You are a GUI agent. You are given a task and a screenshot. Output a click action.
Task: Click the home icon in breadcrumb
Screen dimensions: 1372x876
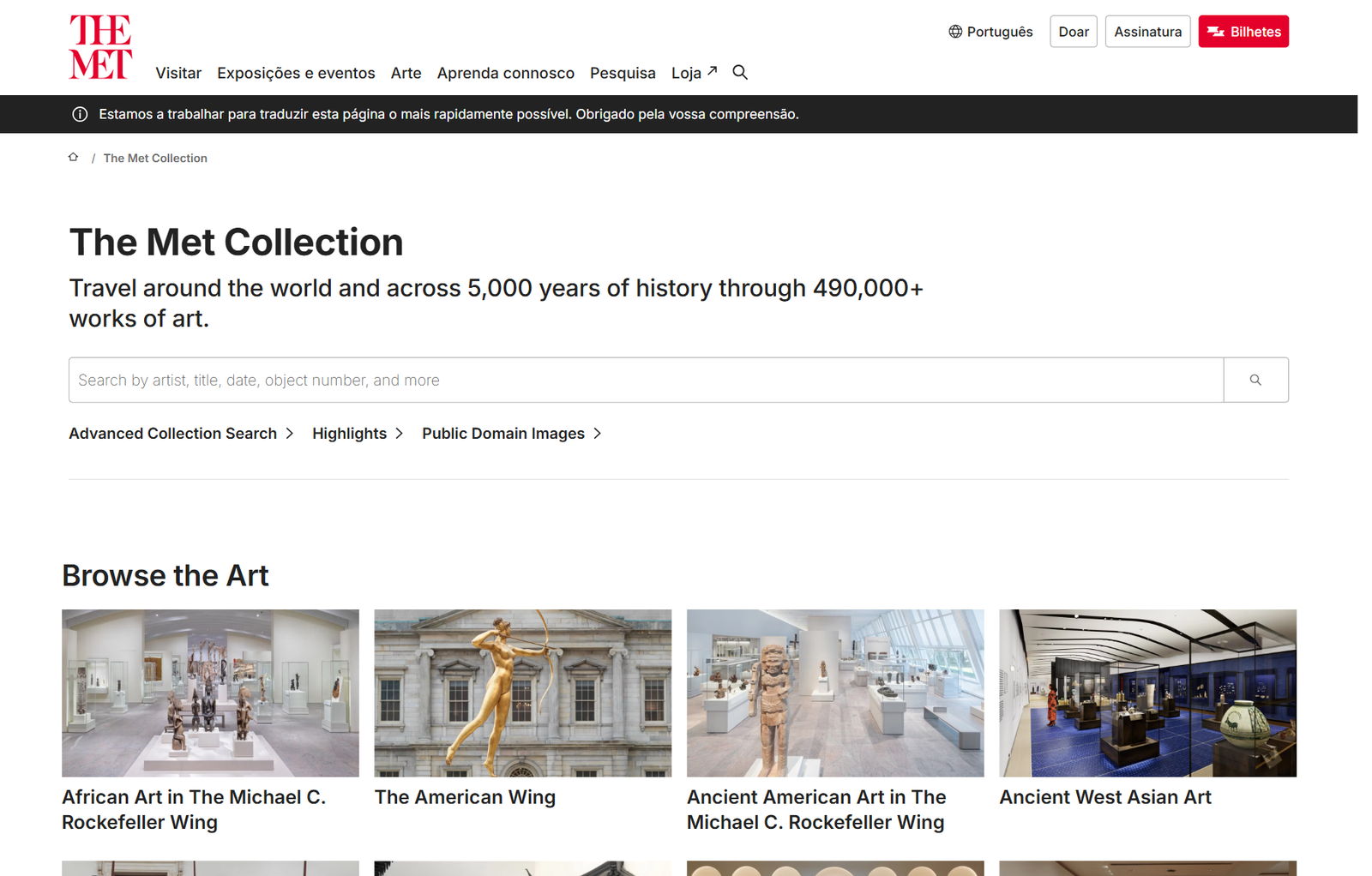[x=74, y=158]
